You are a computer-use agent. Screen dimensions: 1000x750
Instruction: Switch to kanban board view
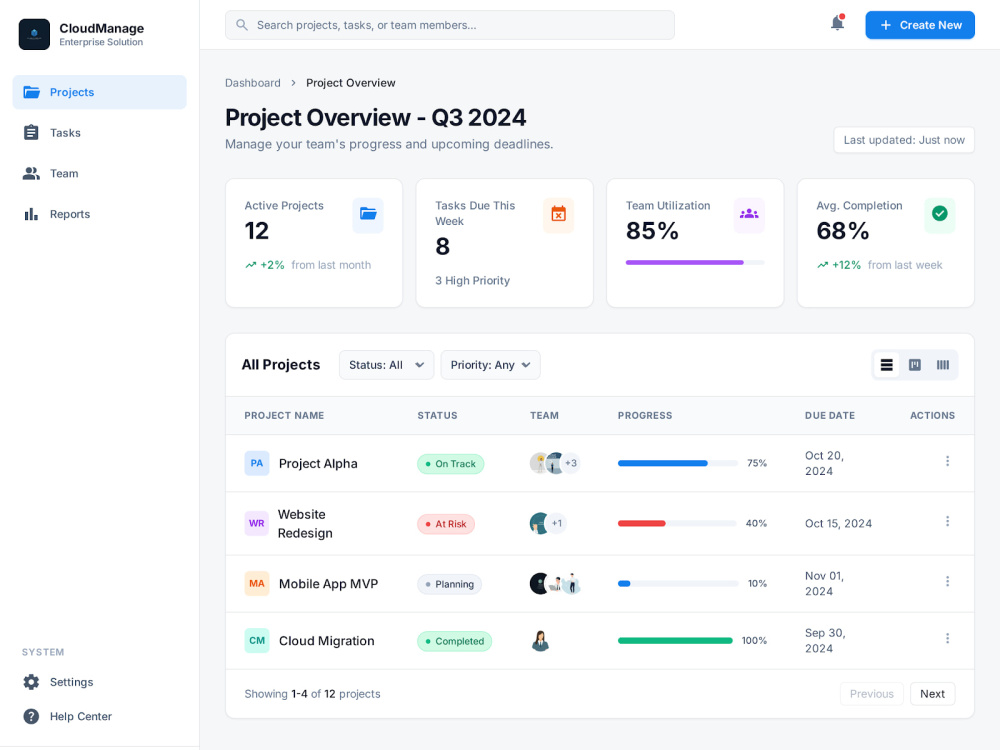coord(915,365)
